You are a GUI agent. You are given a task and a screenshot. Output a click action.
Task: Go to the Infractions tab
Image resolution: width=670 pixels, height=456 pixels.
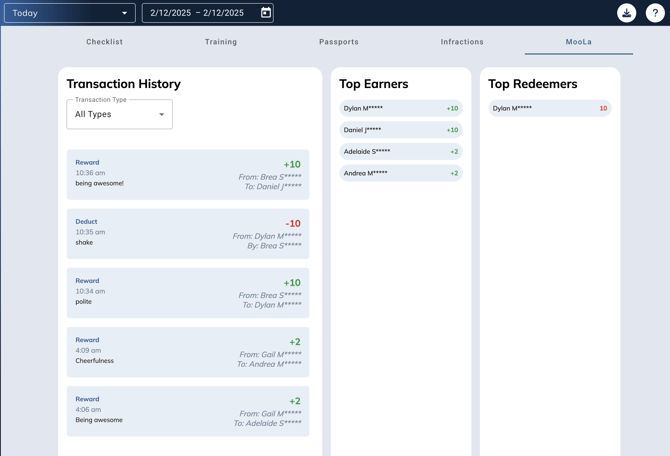462,42
